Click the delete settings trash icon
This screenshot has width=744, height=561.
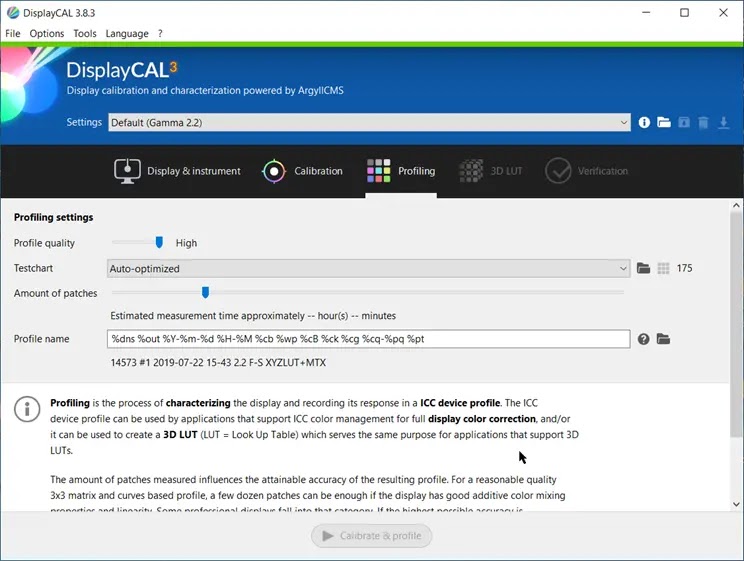(703, 122)
